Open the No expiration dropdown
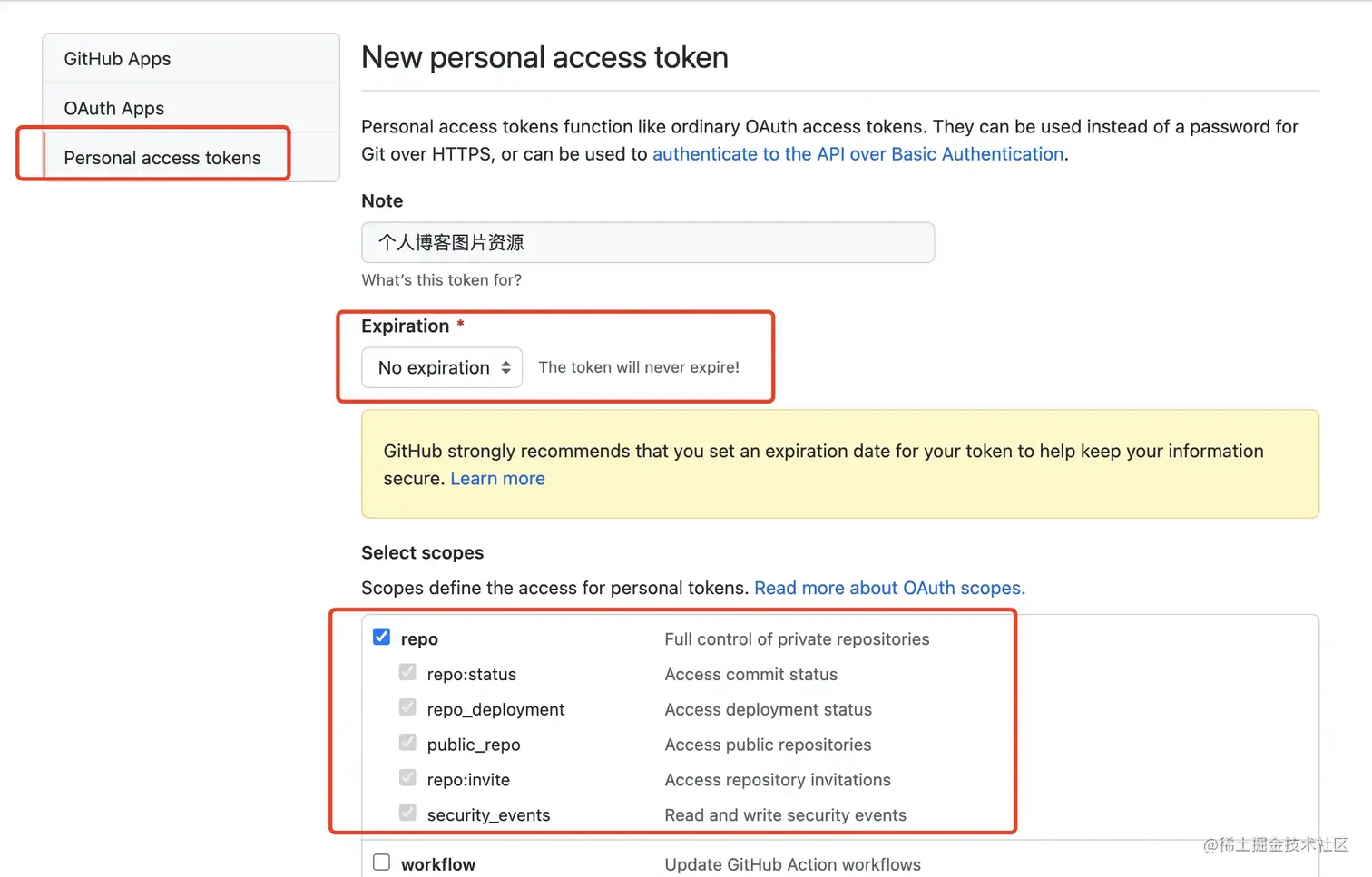The image size is (1372, 877). (x=441, y=367)
